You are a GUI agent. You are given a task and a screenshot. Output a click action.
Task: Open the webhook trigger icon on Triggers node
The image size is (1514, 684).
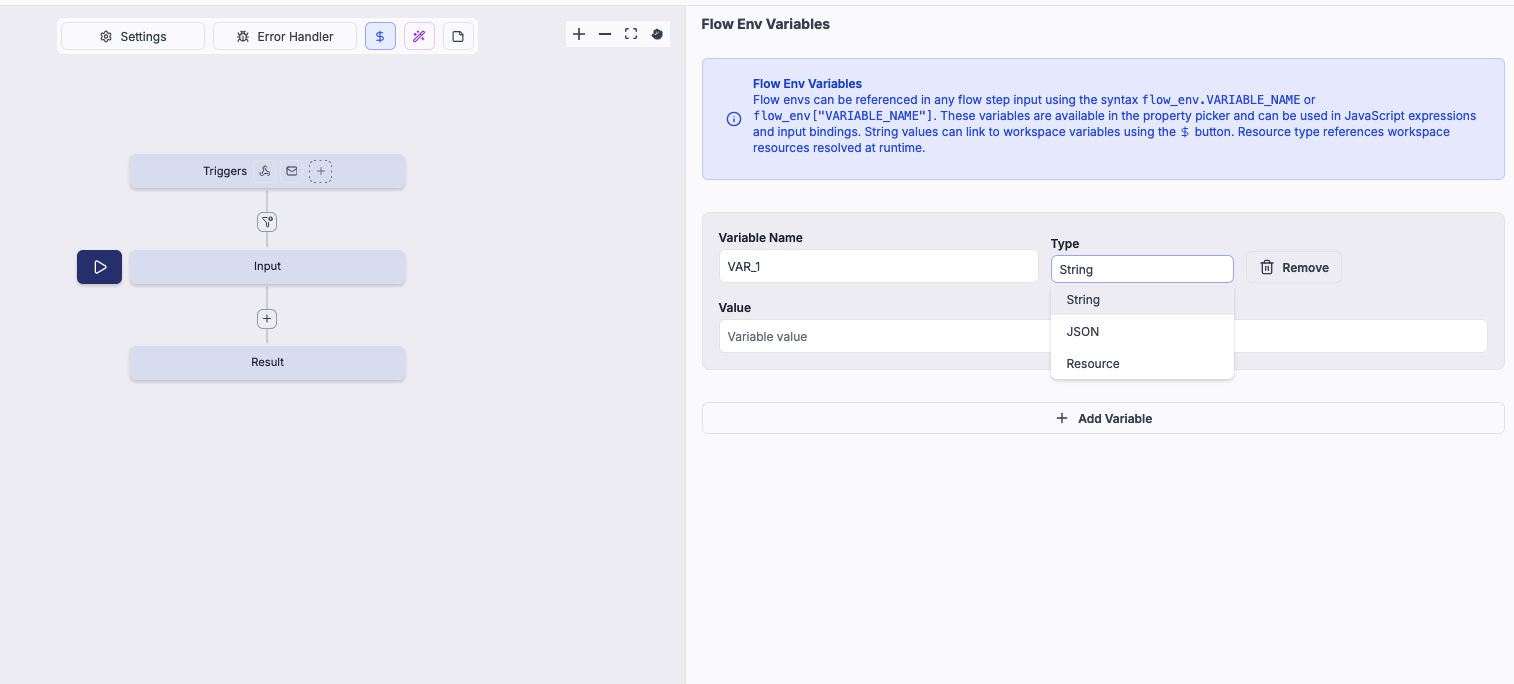pyautogui.click(x=265, y=171)
